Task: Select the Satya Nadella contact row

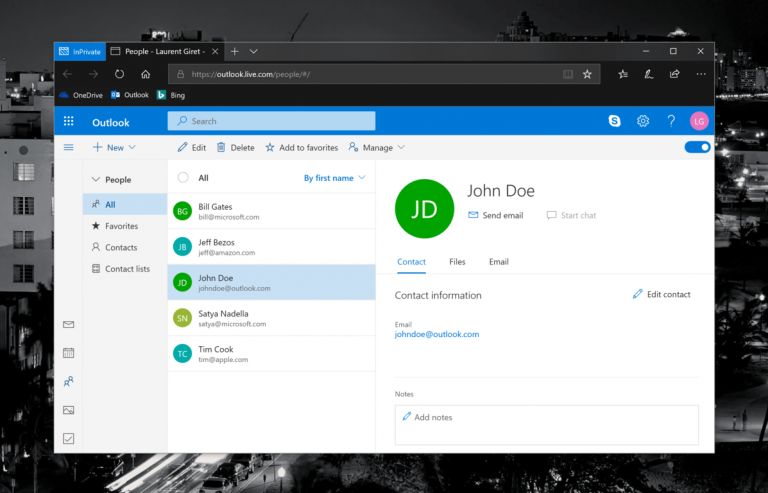Action: [271, 318]
